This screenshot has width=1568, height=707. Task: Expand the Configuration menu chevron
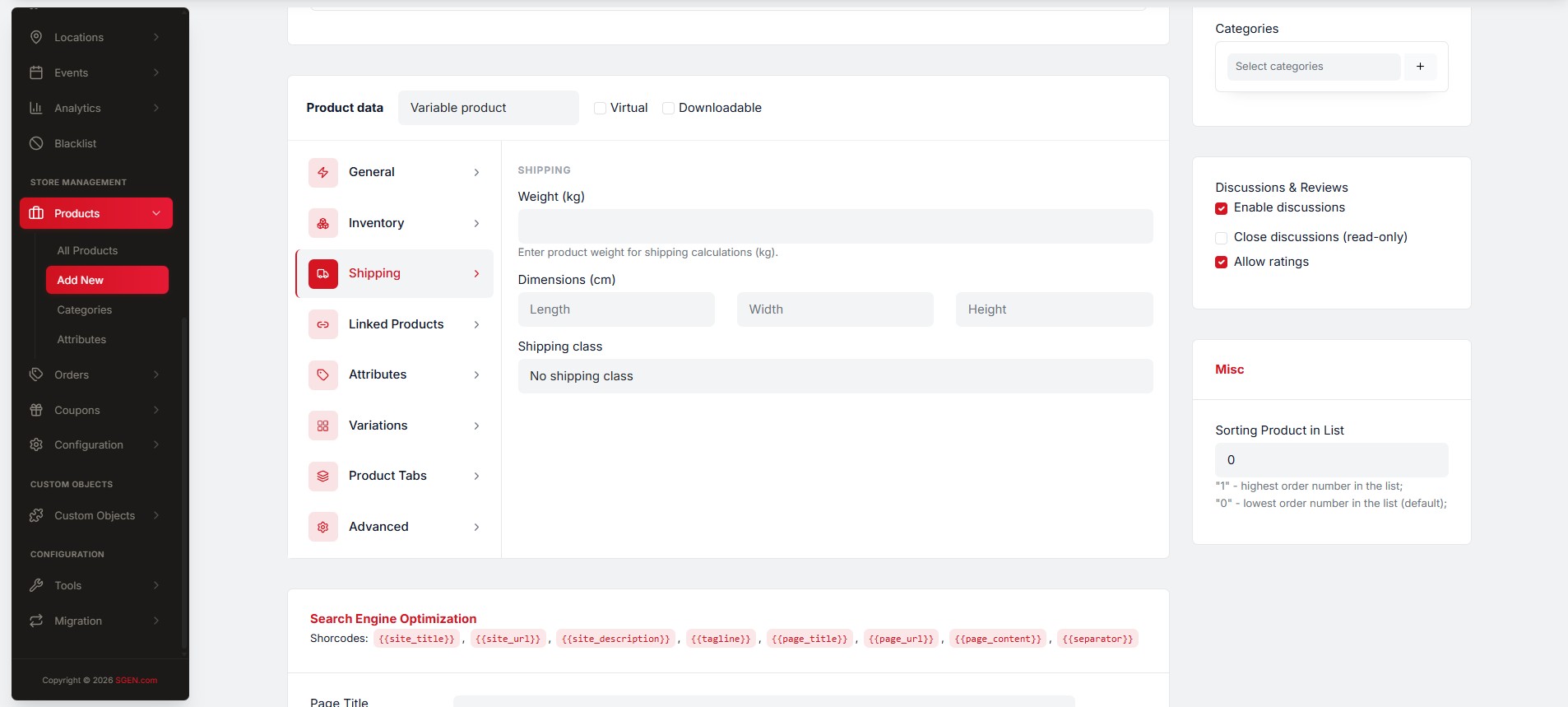pos(156,444)
